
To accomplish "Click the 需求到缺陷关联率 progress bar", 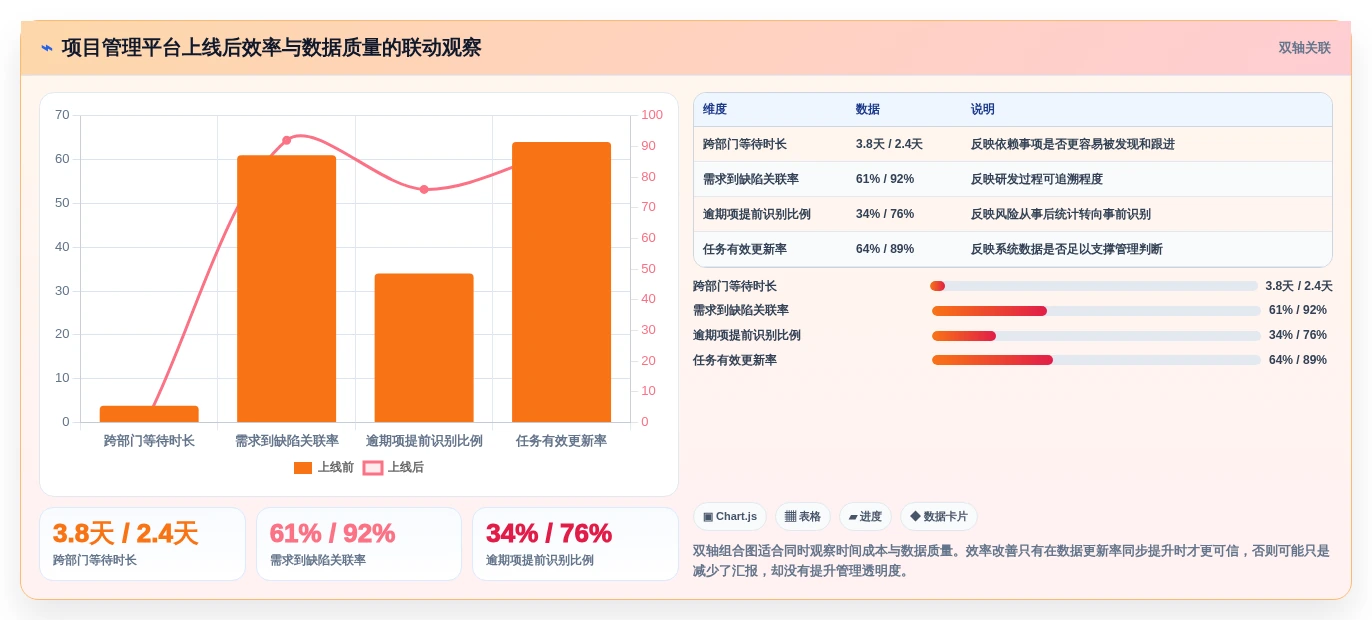I will point(1096,311).
